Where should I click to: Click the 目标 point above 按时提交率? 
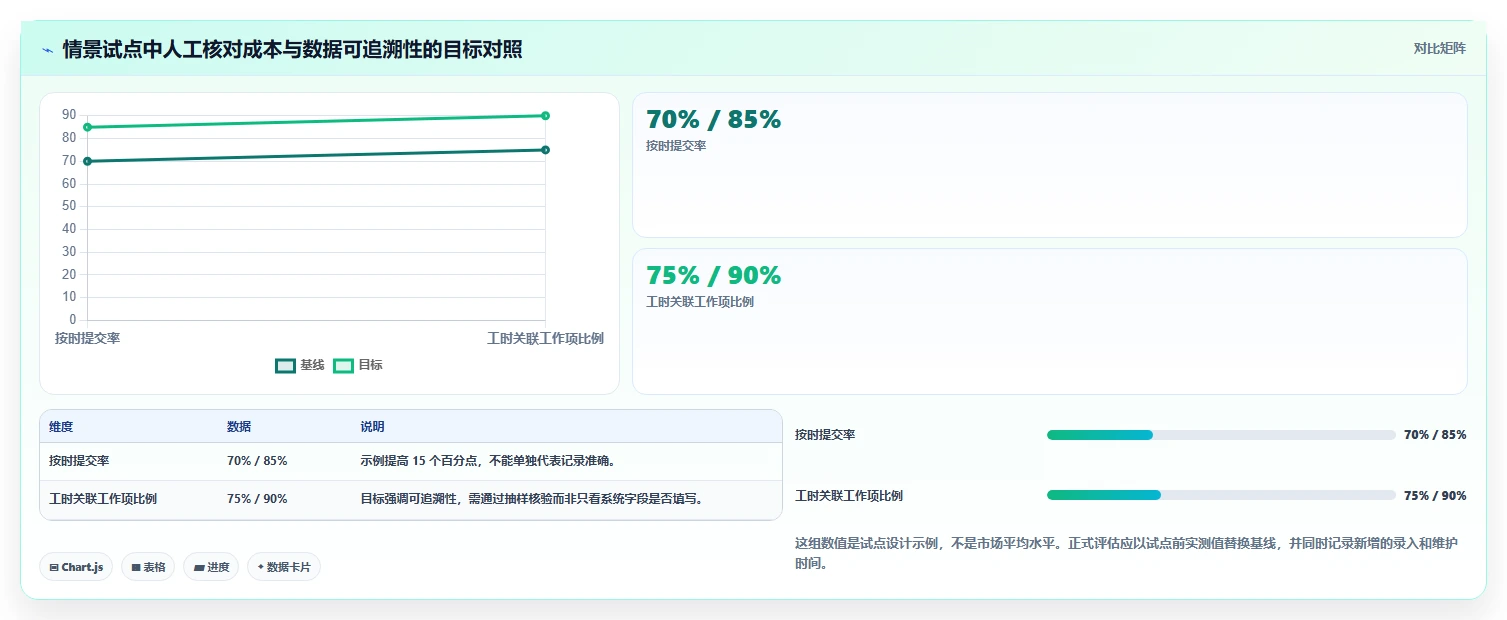[x=87, y=127]
